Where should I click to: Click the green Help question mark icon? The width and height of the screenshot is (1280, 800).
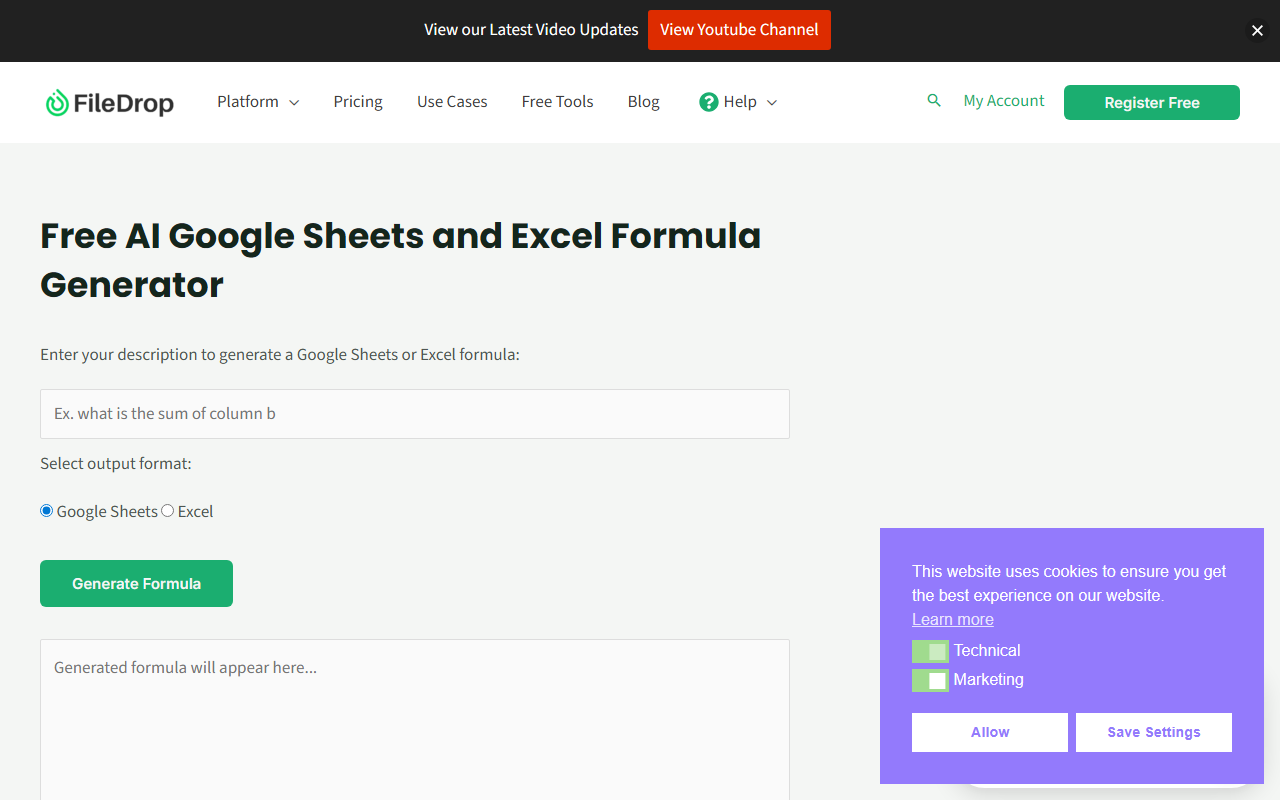(x=709, y=102)
